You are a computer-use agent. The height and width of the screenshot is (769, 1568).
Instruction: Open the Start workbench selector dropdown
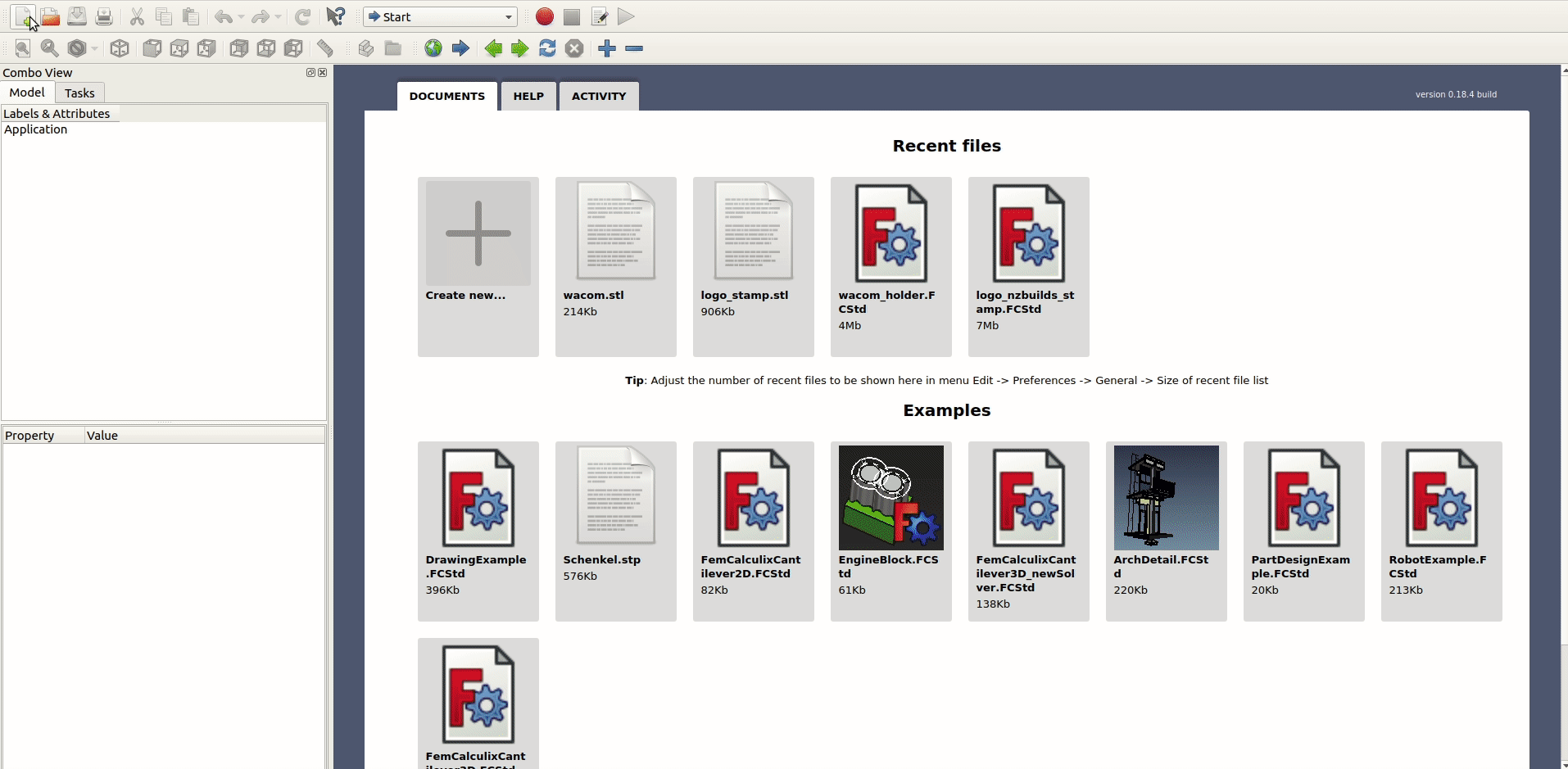pyautogui.click(x=441, y=16)
